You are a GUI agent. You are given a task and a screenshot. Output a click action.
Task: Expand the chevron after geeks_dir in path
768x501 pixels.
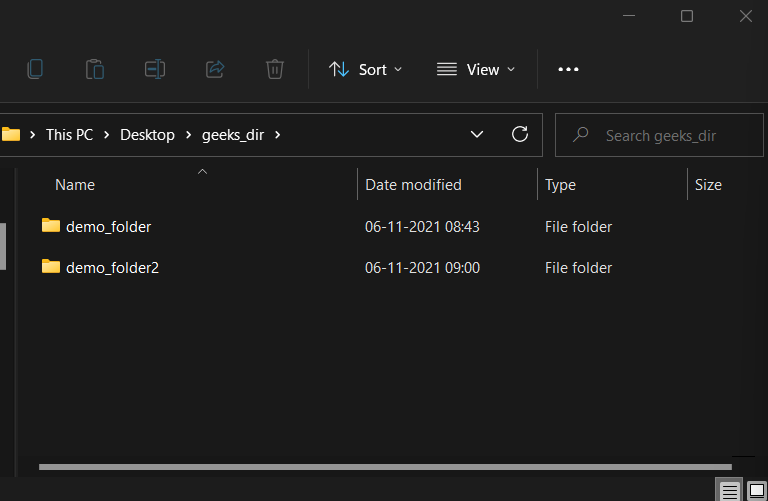click(278, 135)
